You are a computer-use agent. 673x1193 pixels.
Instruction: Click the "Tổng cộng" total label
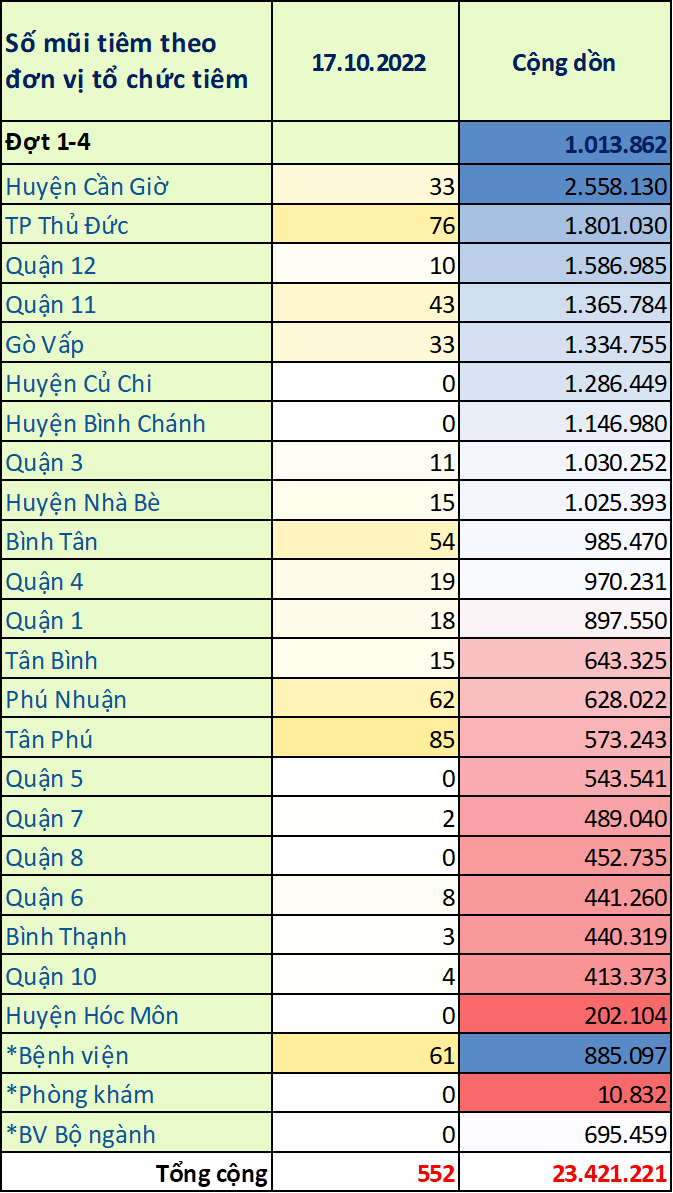(x=212, y=1173)
